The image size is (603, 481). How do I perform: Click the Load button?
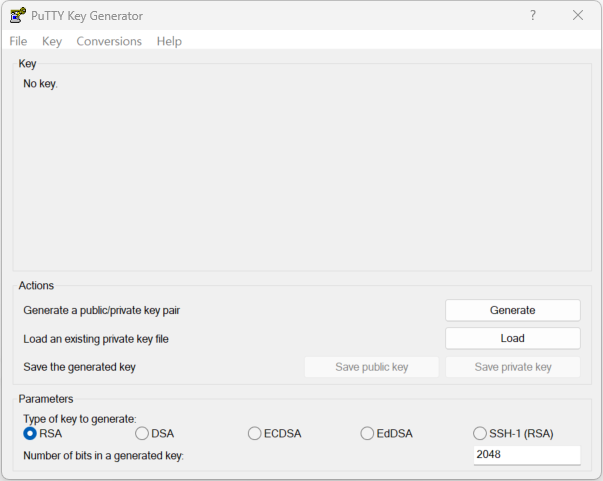pyautogui.click(x=513, y=338)
